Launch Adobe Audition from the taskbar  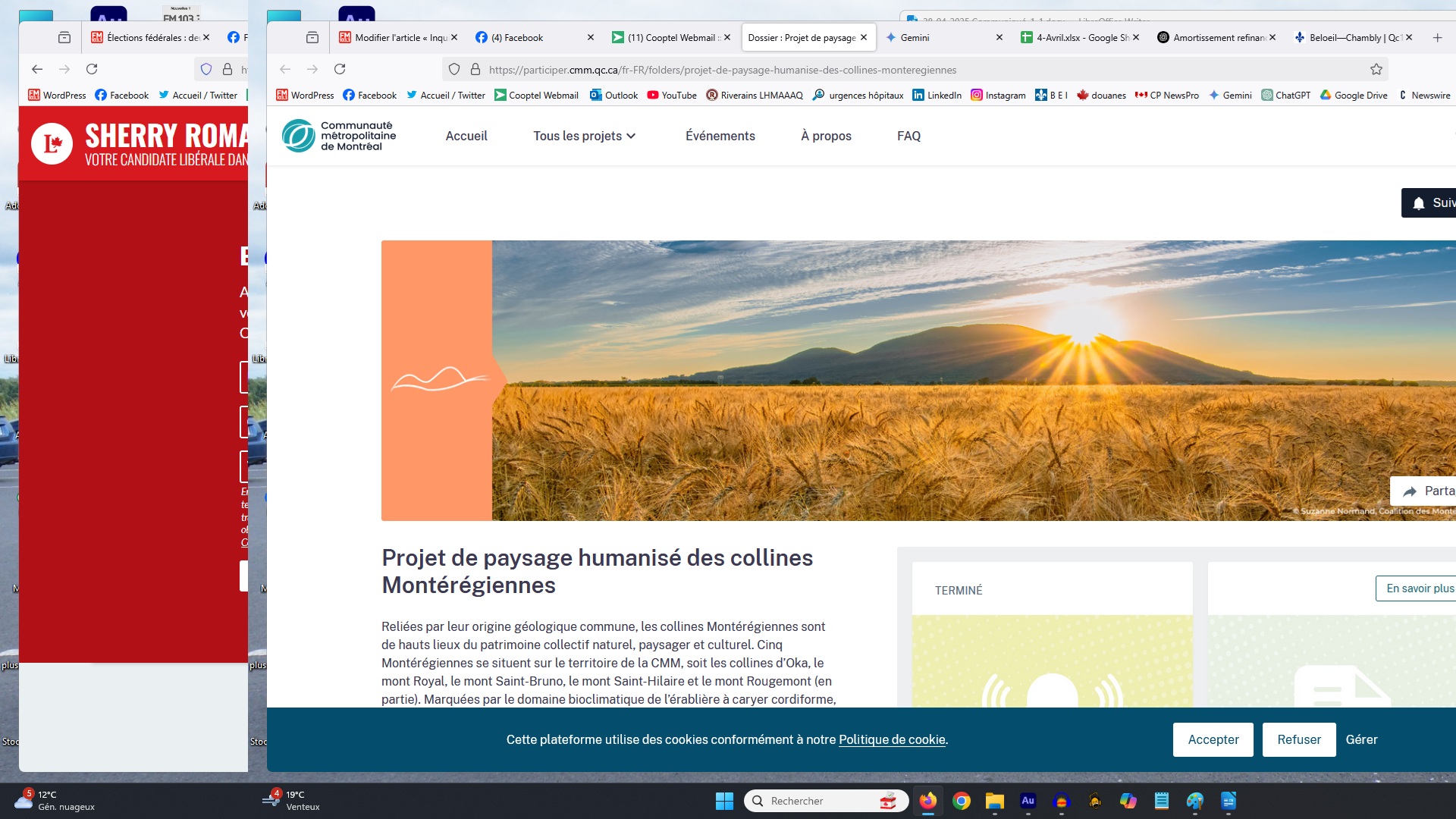tap(1028, 801)
